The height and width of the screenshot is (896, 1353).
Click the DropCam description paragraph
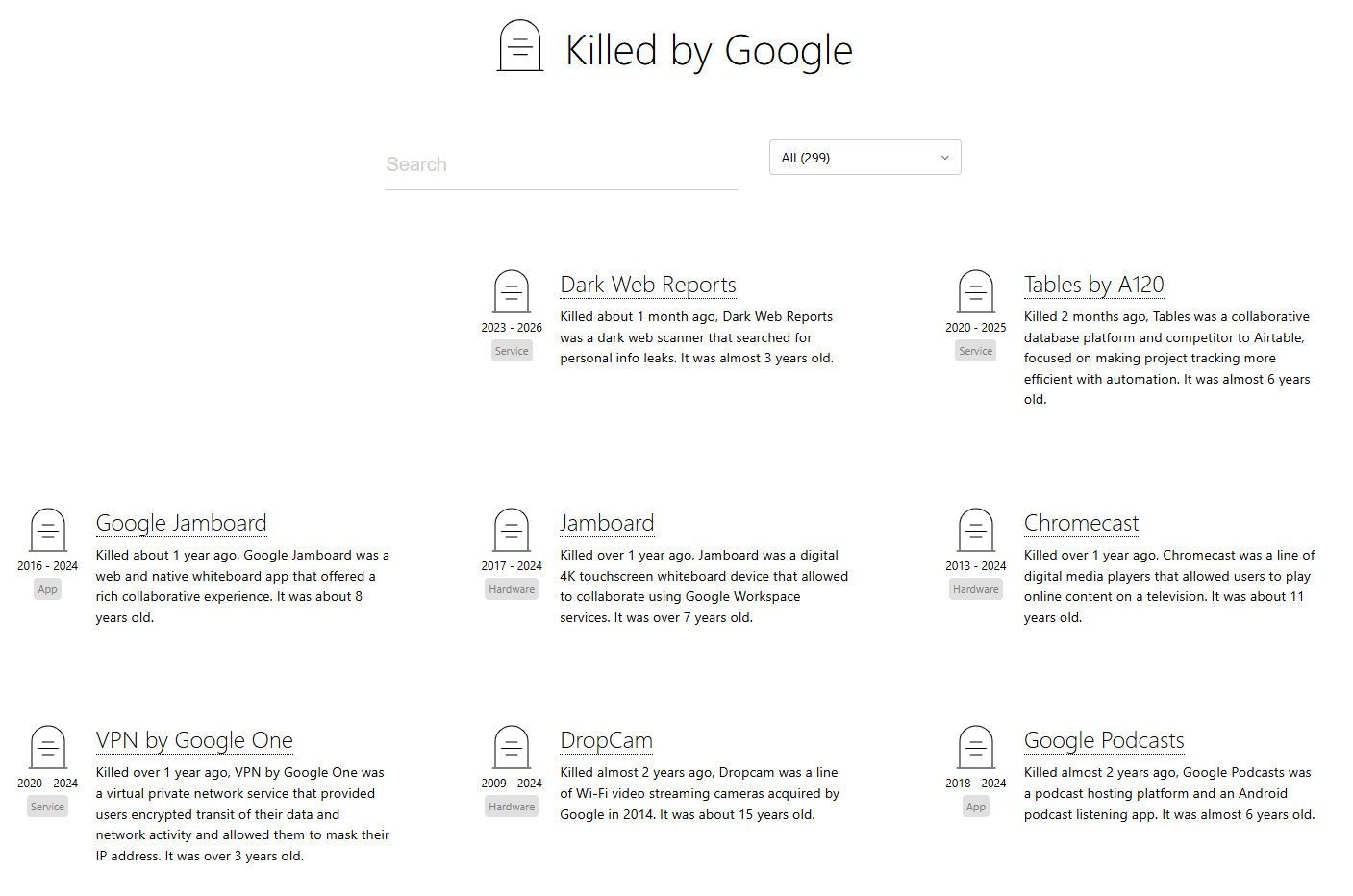(x=700, y=793)
